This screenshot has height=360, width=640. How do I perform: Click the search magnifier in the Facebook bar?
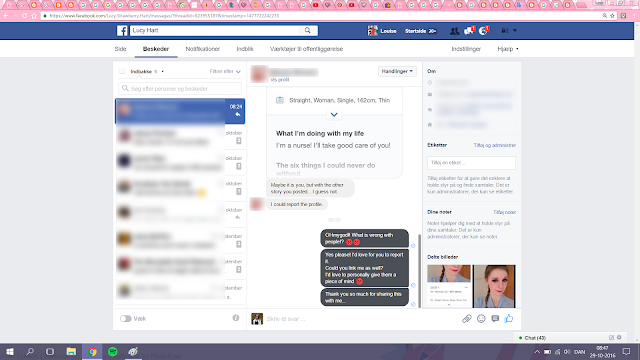coord(307,31)
